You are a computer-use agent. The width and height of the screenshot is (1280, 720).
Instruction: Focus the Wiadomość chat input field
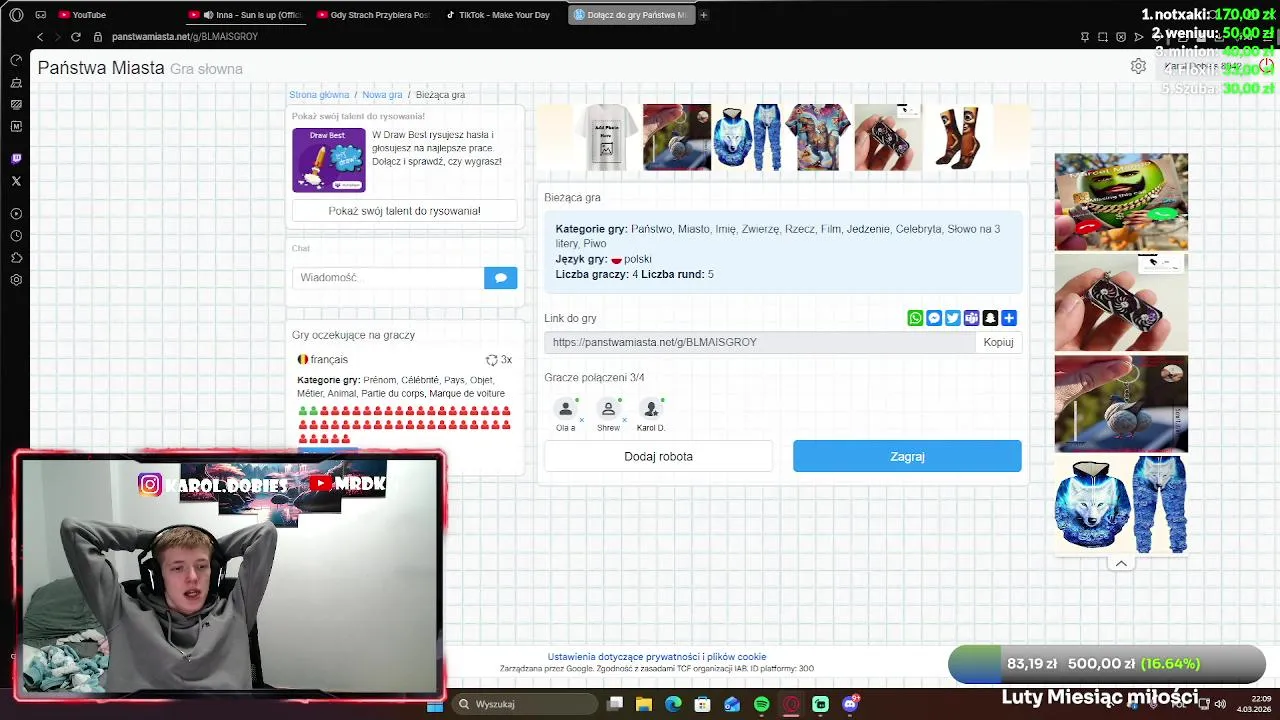tap(388, 278)
